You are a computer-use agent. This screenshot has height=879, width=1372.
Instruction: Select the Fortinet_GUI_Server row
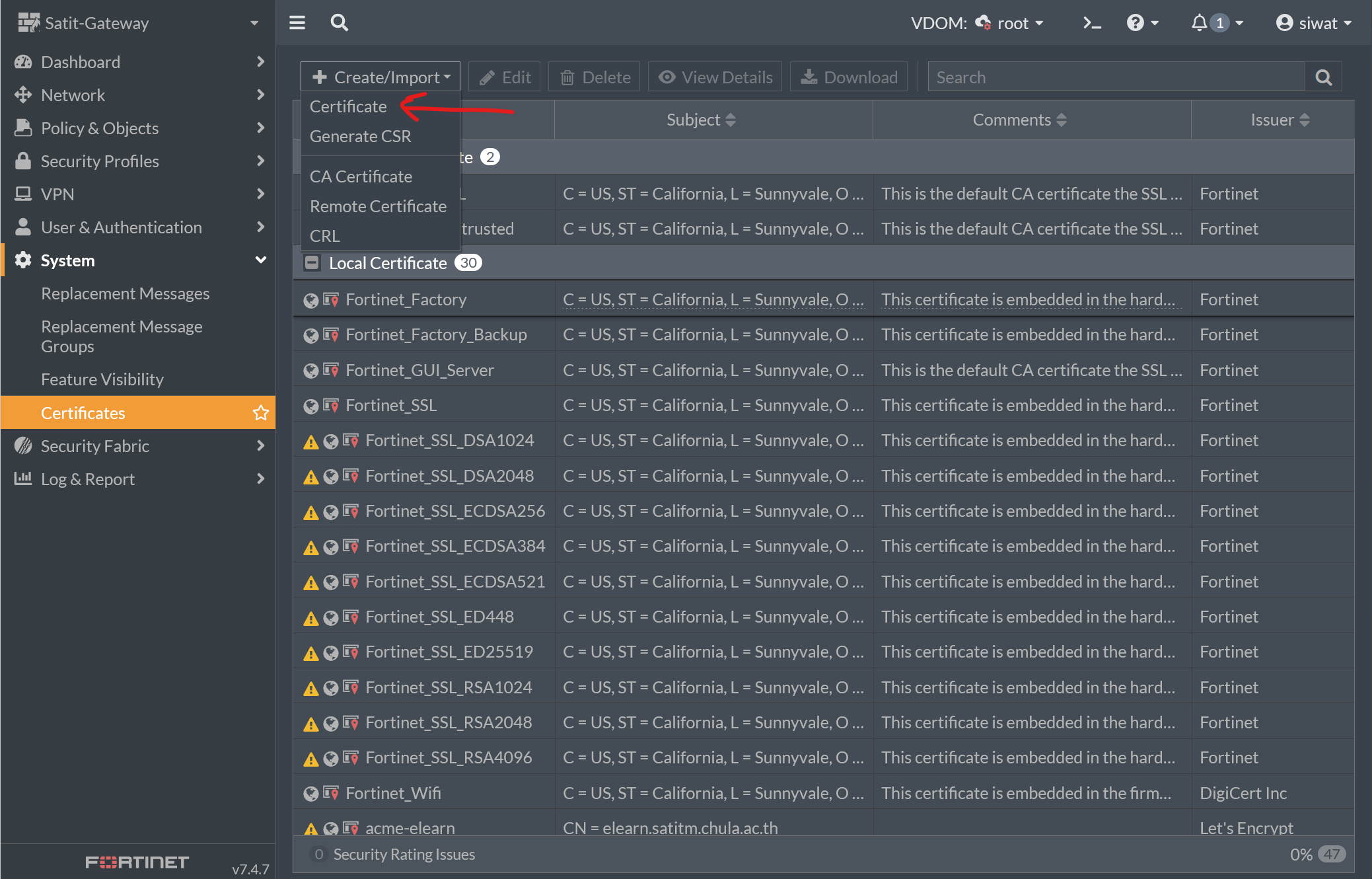click(824, 370)
